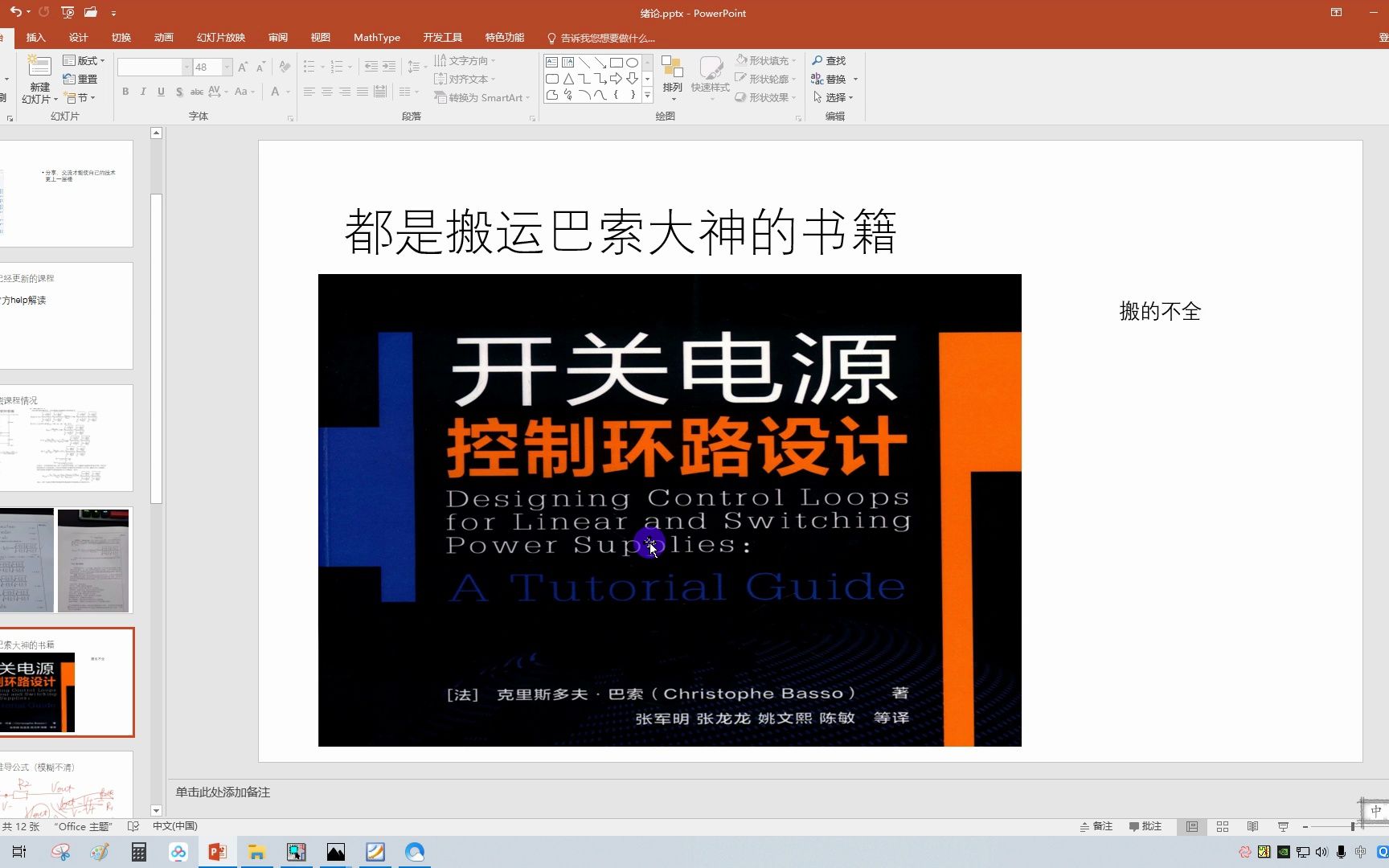Open the Arrange (排列) menu
Image resolution: width=1389 pixels, height=868 pixels.
672,78
